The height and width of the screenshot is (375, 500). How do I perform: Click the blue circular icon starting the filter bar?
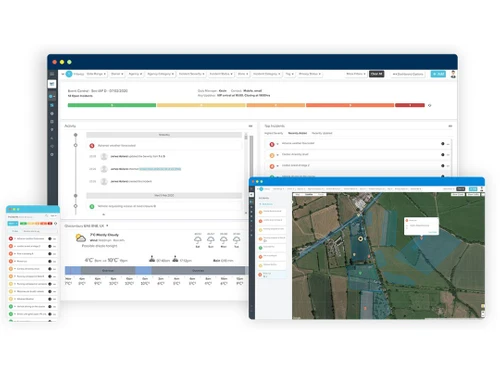pyautogui.click(x=69, y=74)
